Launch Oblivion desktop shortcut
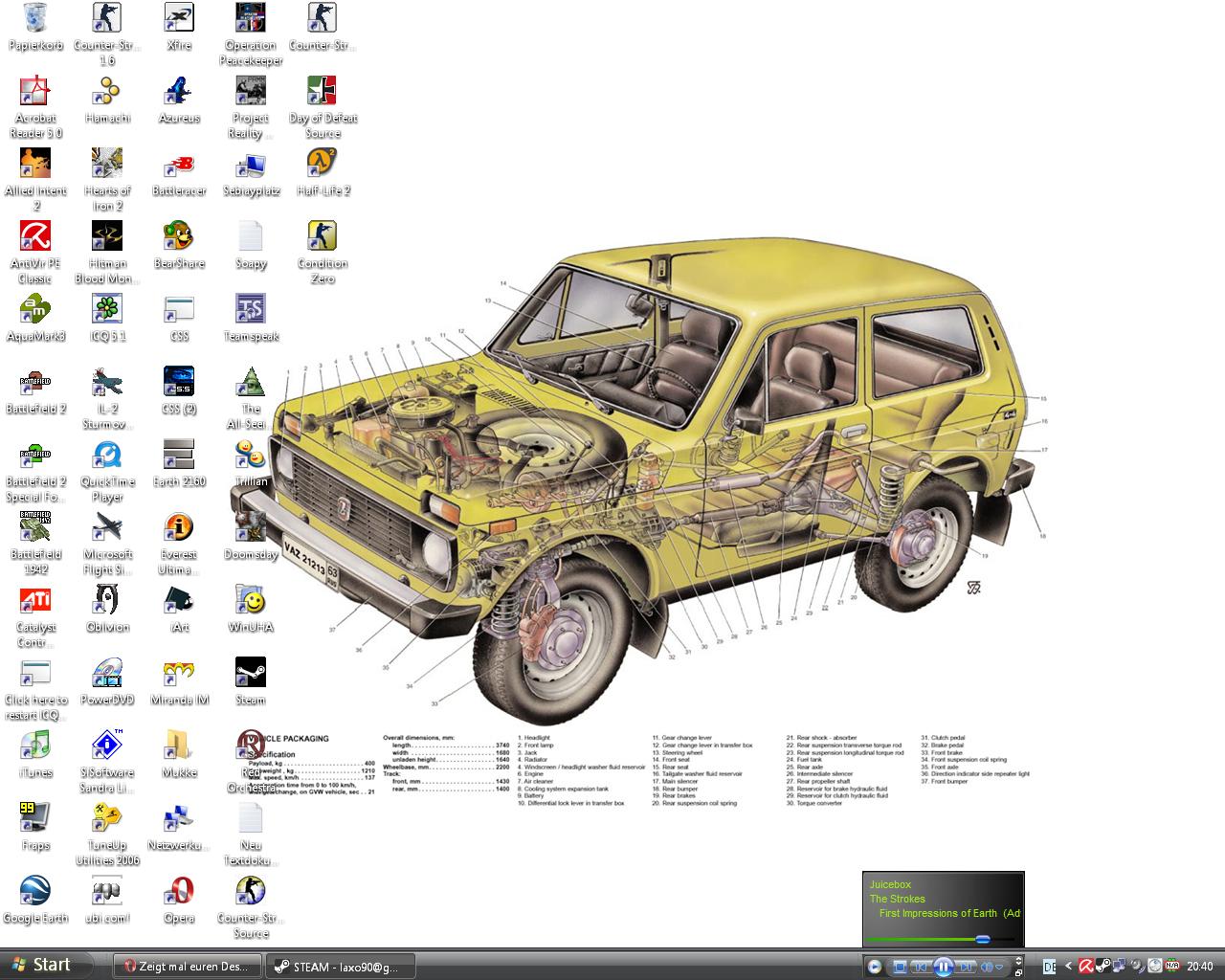The width and height of the screenshot is (1225, 980). pos(107,610)
